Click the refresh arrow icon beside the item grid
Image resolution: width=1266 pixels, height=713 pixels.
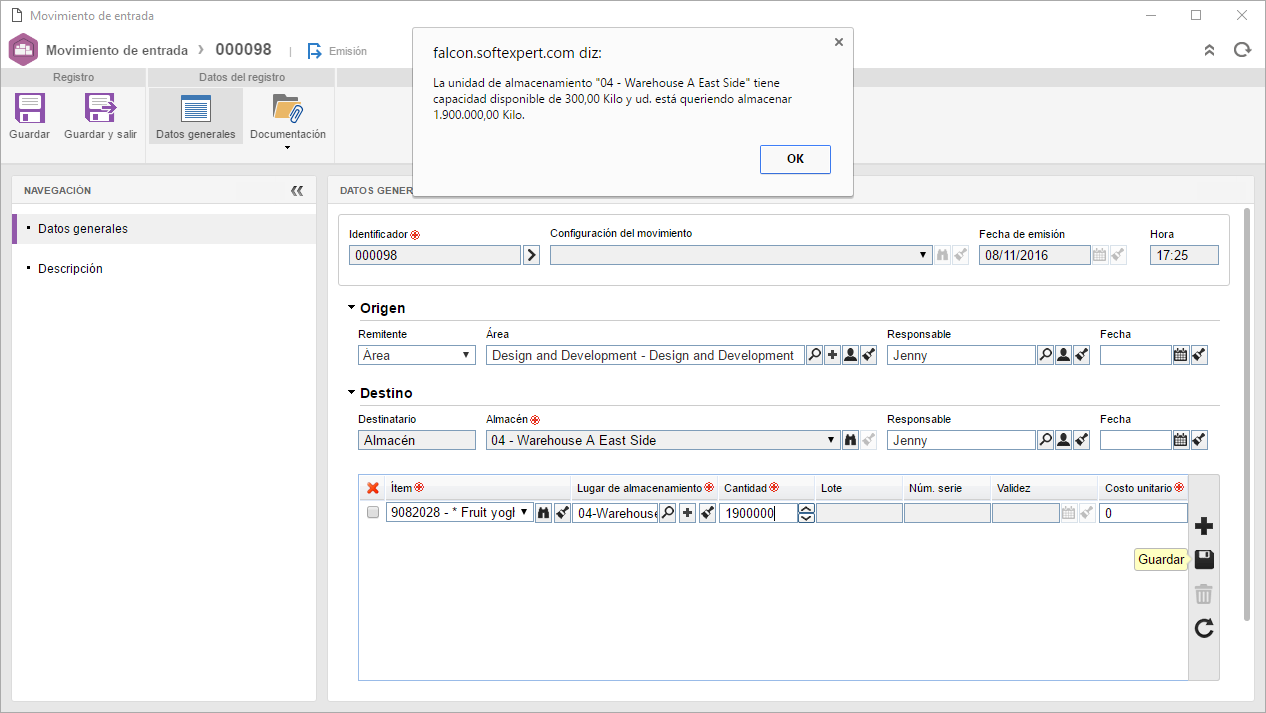[1204, 628]
